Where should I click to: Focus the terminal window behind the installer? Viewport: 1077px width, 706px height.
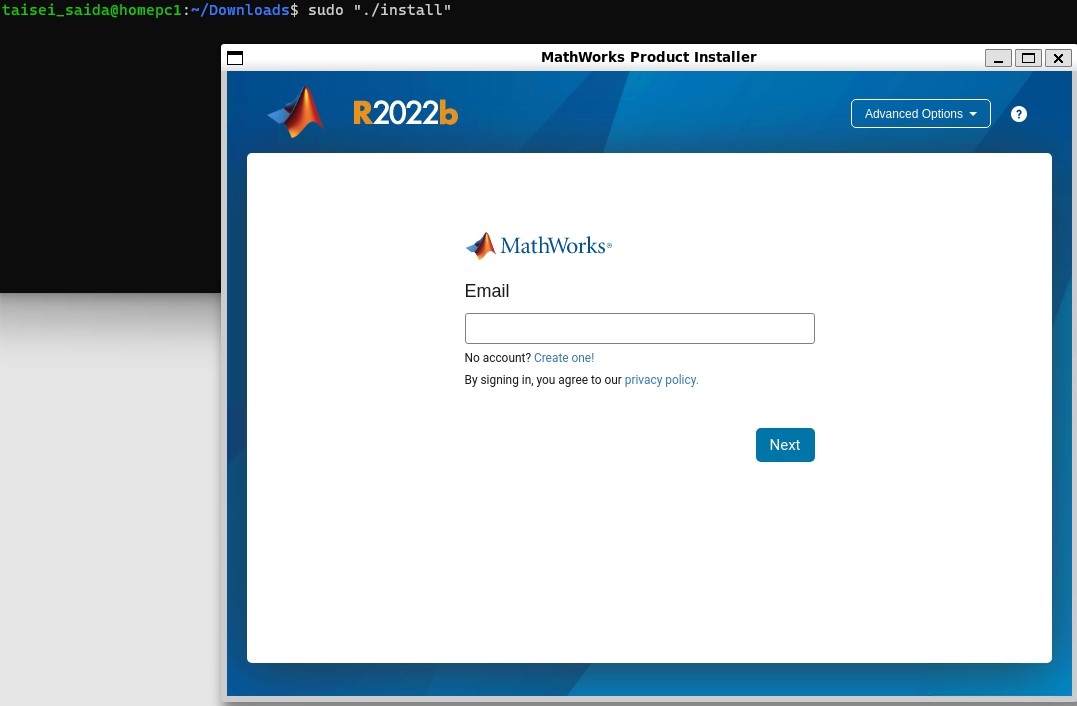pyautogui.click(x=110, y=150)
